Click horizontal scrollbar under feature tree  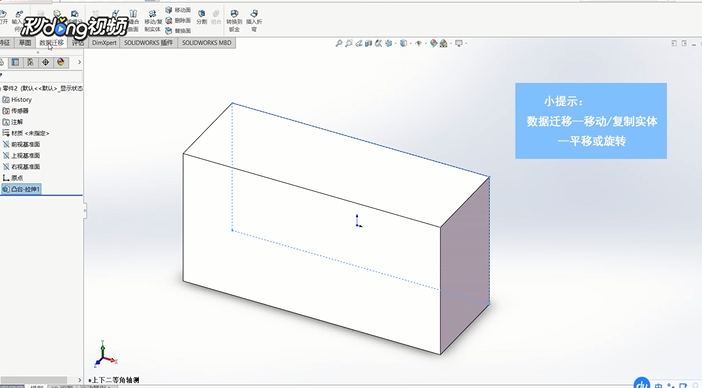coord(34,380)
